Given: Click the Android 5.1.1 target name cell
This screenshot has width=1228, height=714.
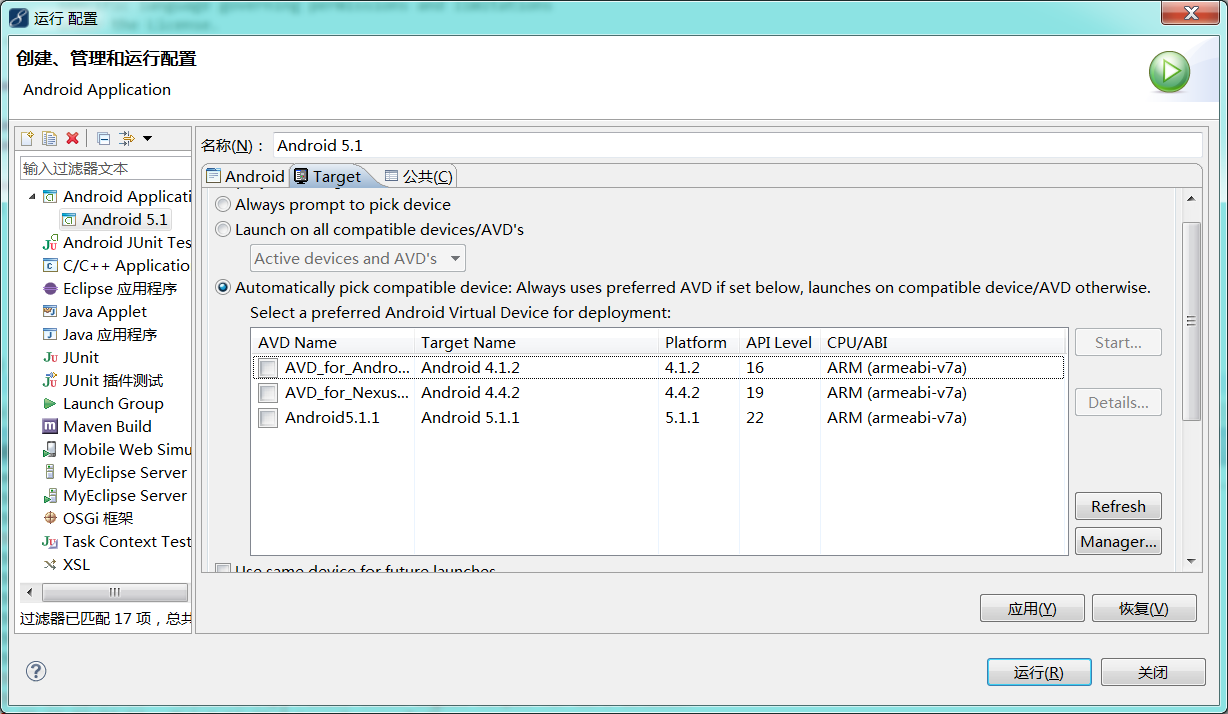Looking at the screenshot, I should click(x=470, y=418).
